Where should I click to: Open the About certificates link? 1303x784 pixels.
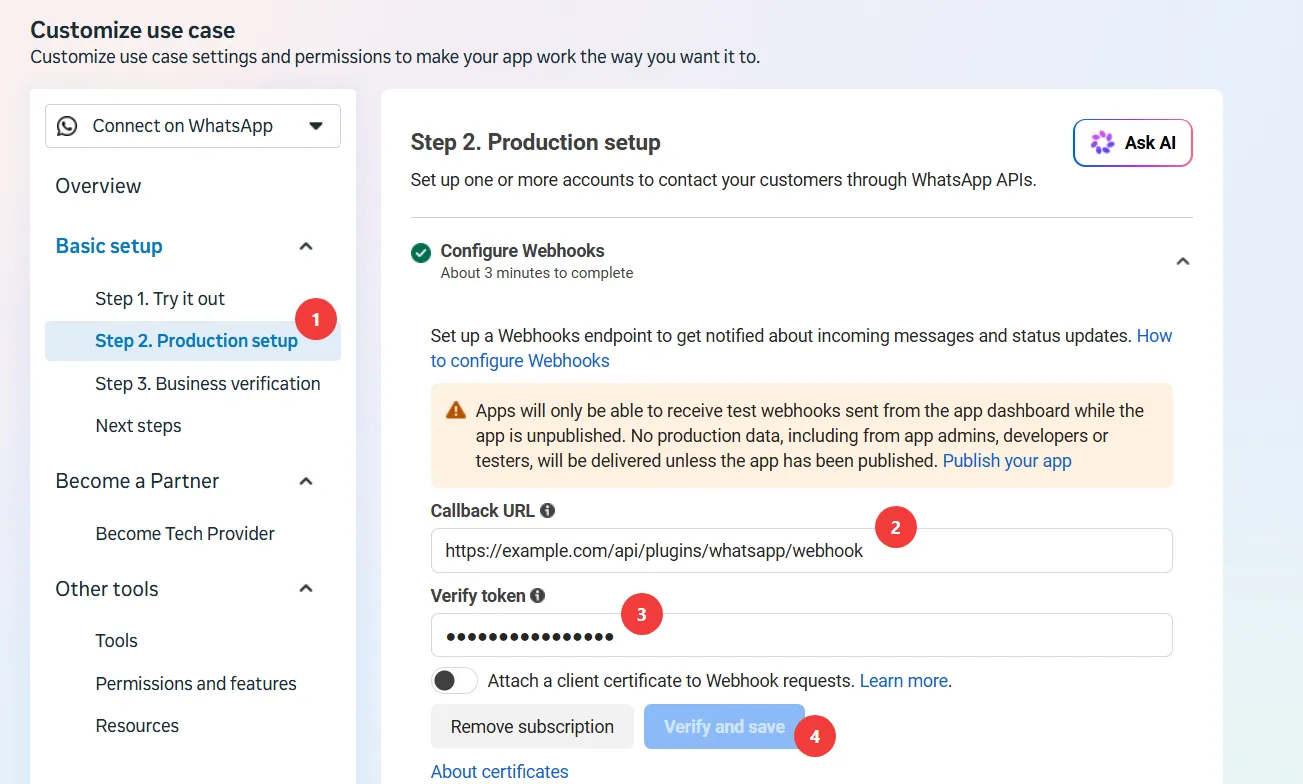(x=499, y=771)
